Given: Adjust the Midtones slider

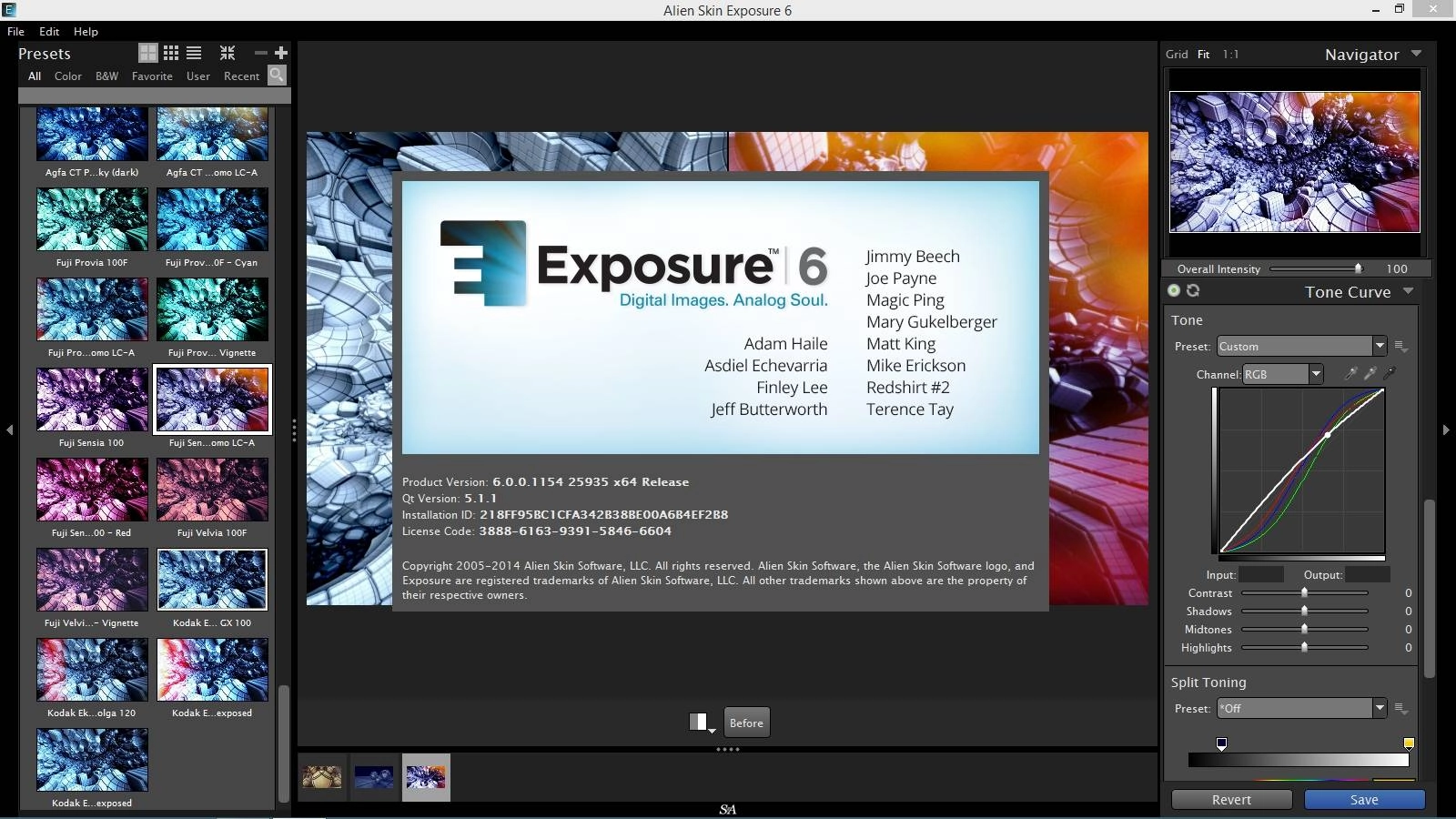Looking at the screenshot, I should tap(1304, 629).
